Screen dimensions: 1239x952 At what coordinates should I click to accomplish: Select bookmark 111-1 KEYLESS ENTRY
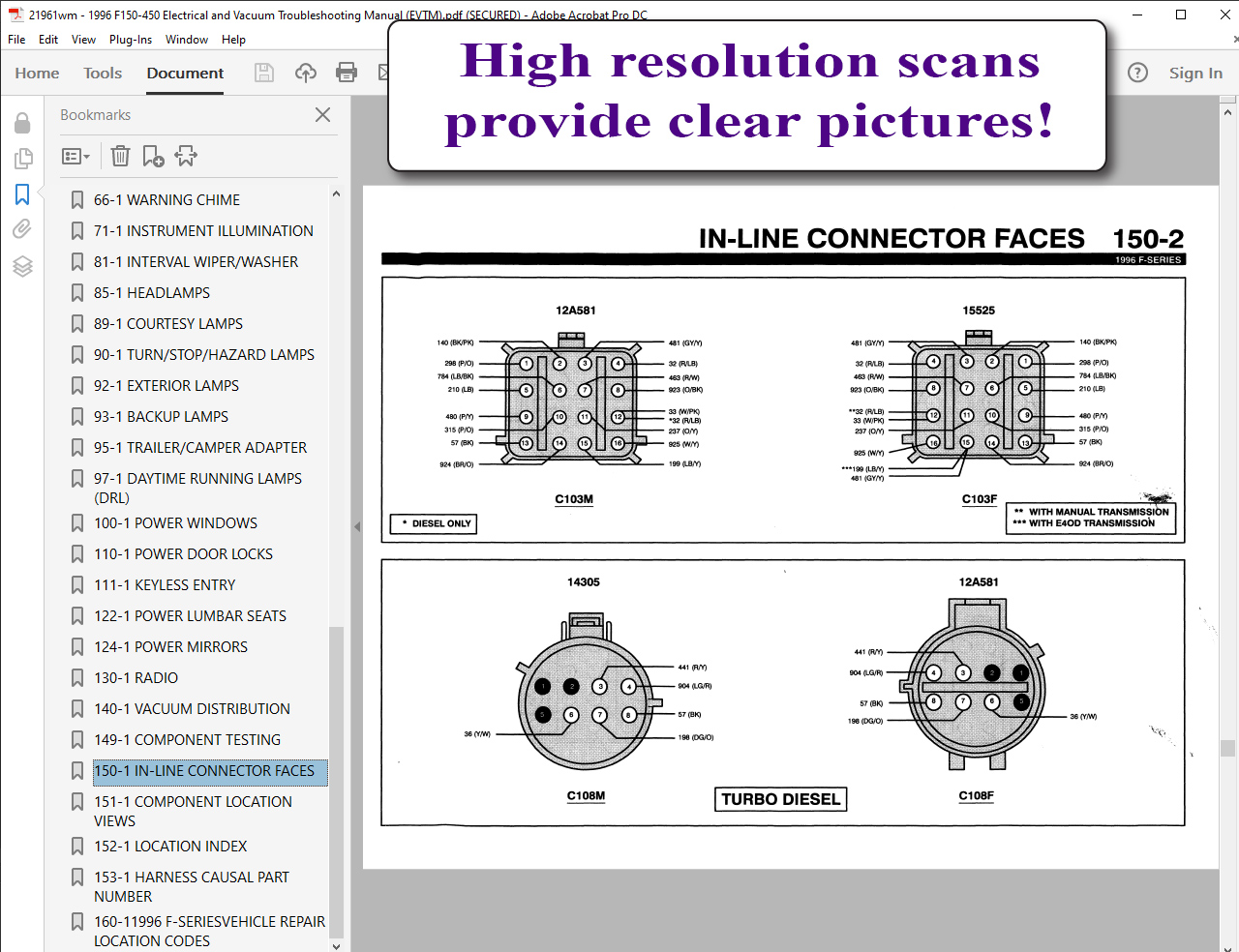click(x=165, y=584)
